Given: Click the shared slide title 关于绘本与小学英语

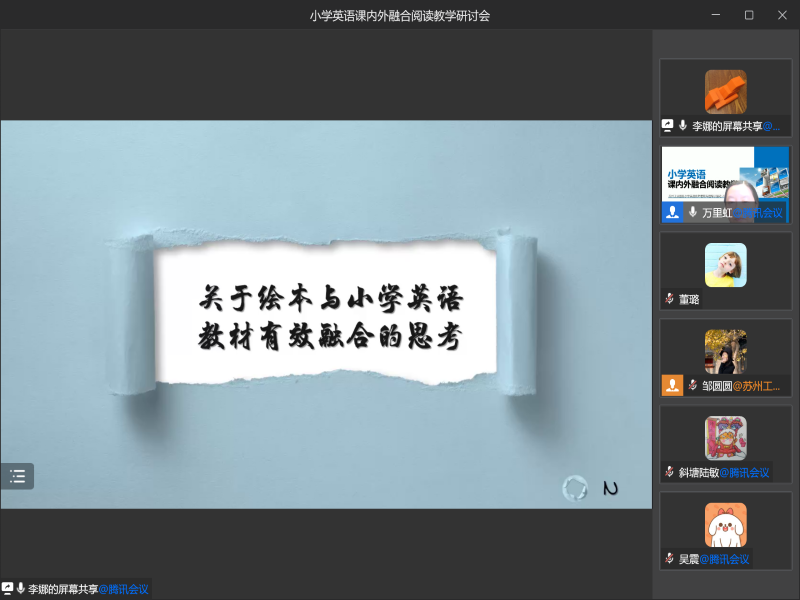Looking at the screenshot, I should pyautogui.click(x=330, y=300).
